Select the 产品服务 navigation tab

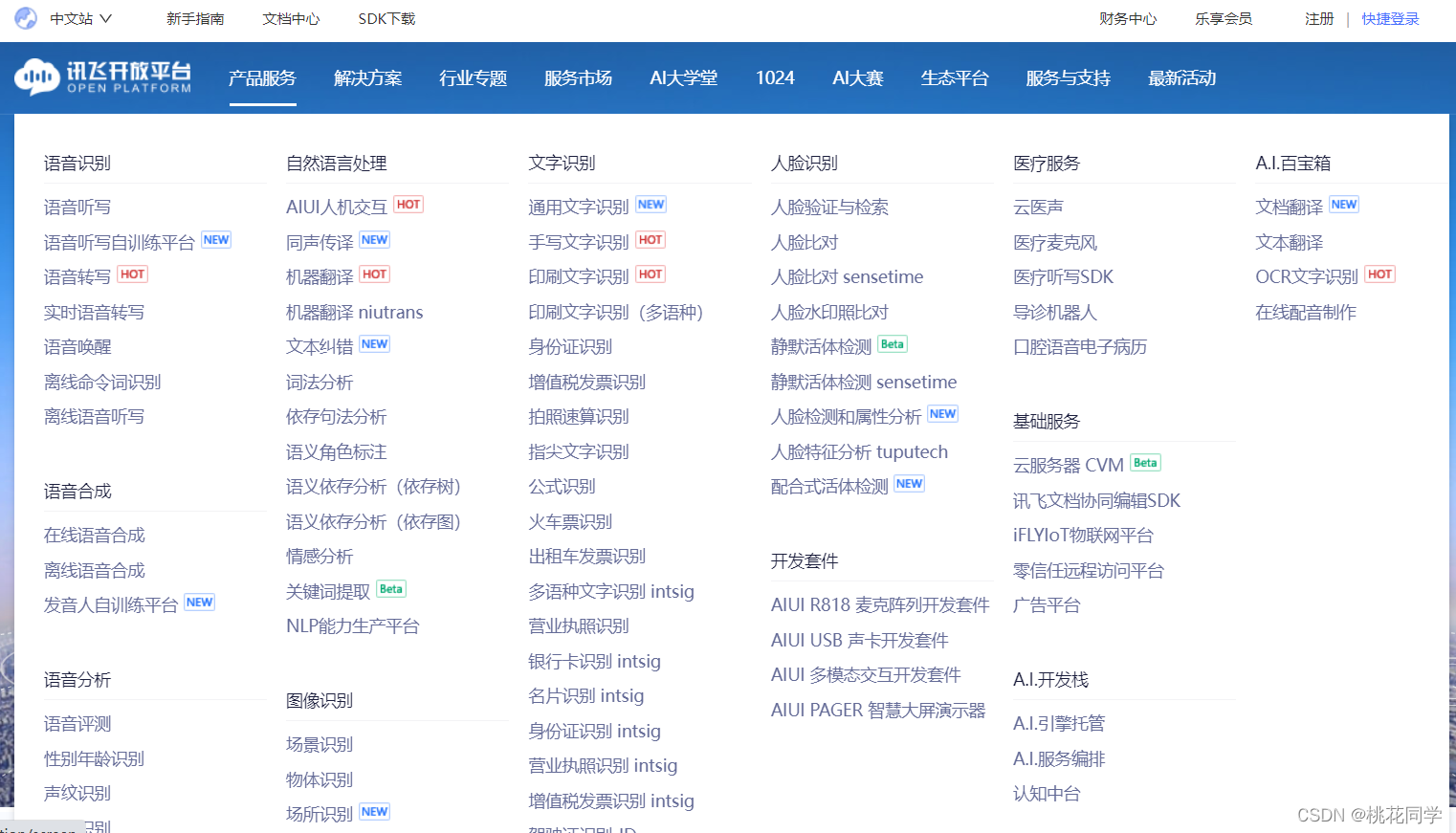pos(262,78)
